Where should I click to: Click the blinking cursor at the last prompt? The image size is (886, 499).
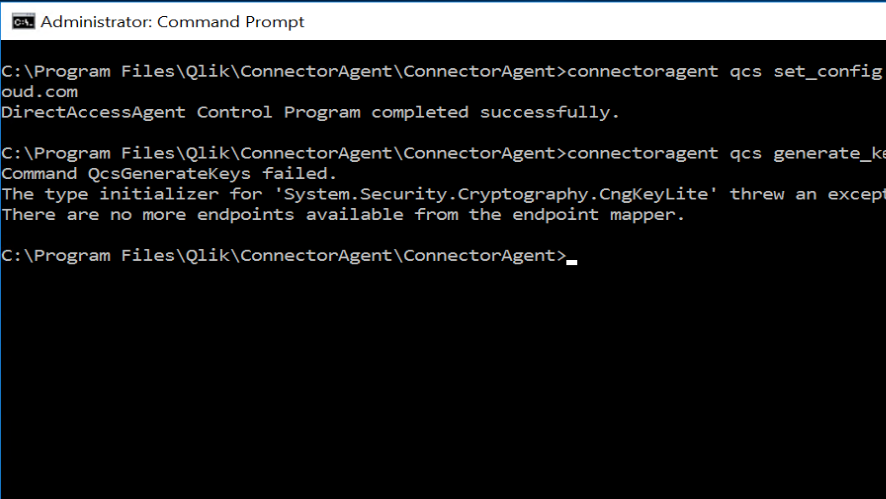(x=572, y=261)
